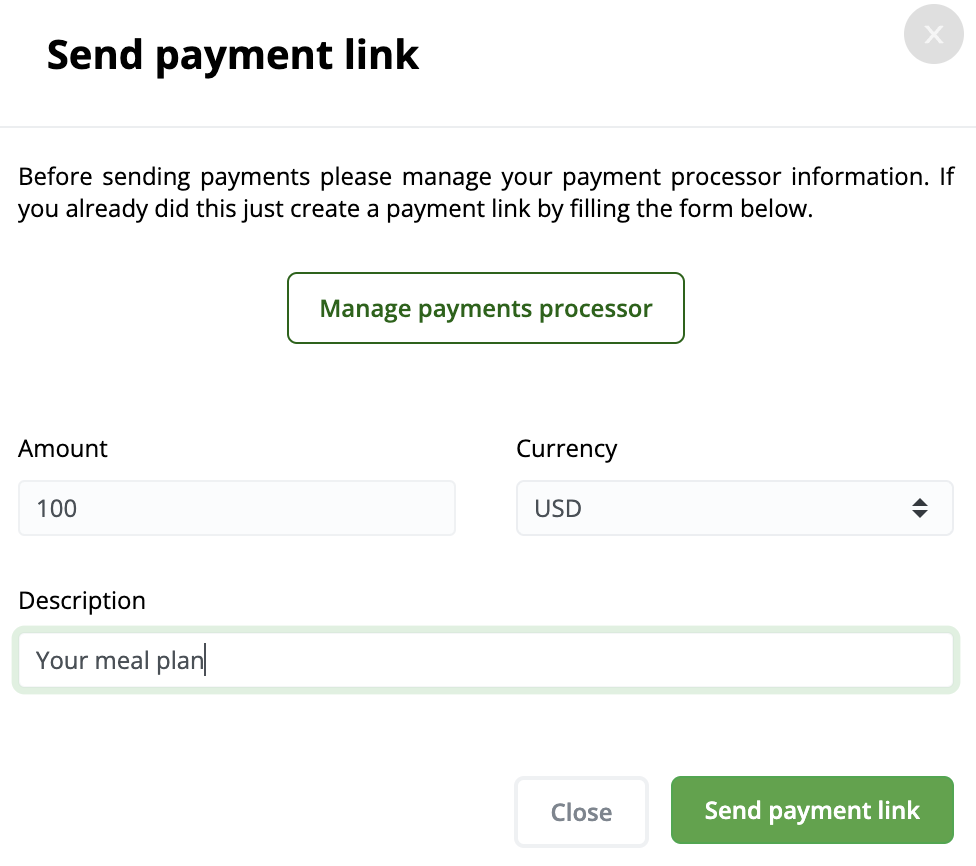Image resolution: width=976 pixels, height=866 pixels.
Task: Submit with green Send payment link button
Action: click(x=812, y=810)
